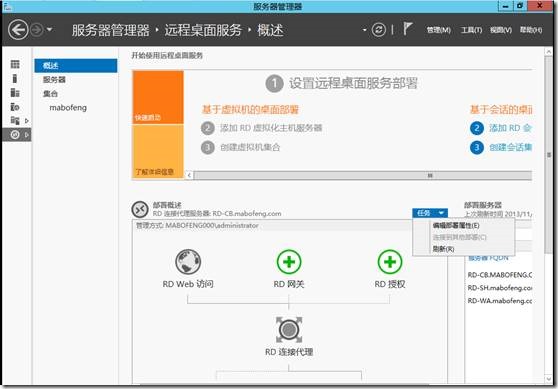Open the 帮助(H) menu
The image size is (558, 389).
(x=531, y=30)
